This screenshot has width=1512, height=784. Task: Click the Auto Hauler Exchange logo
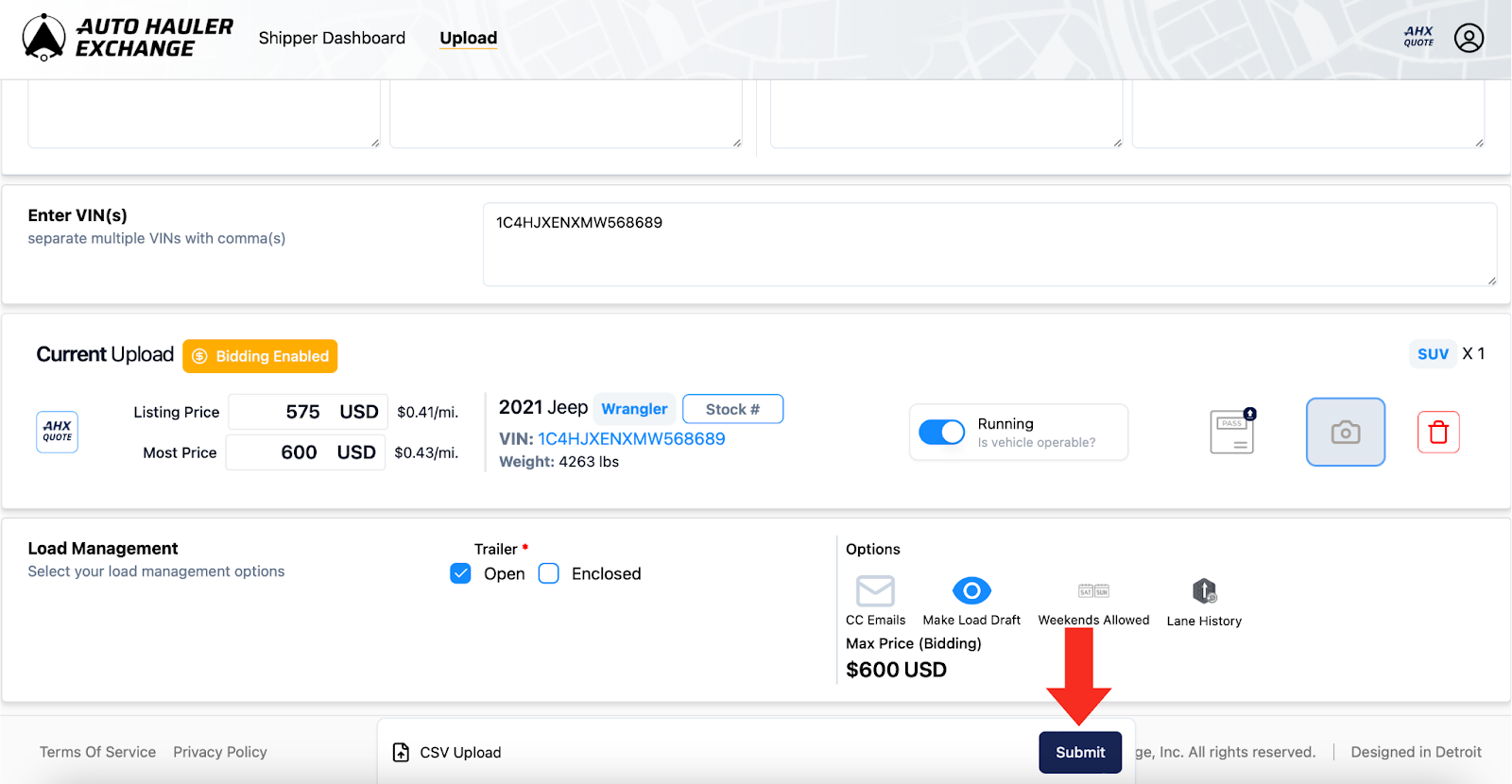coord(128,38)
